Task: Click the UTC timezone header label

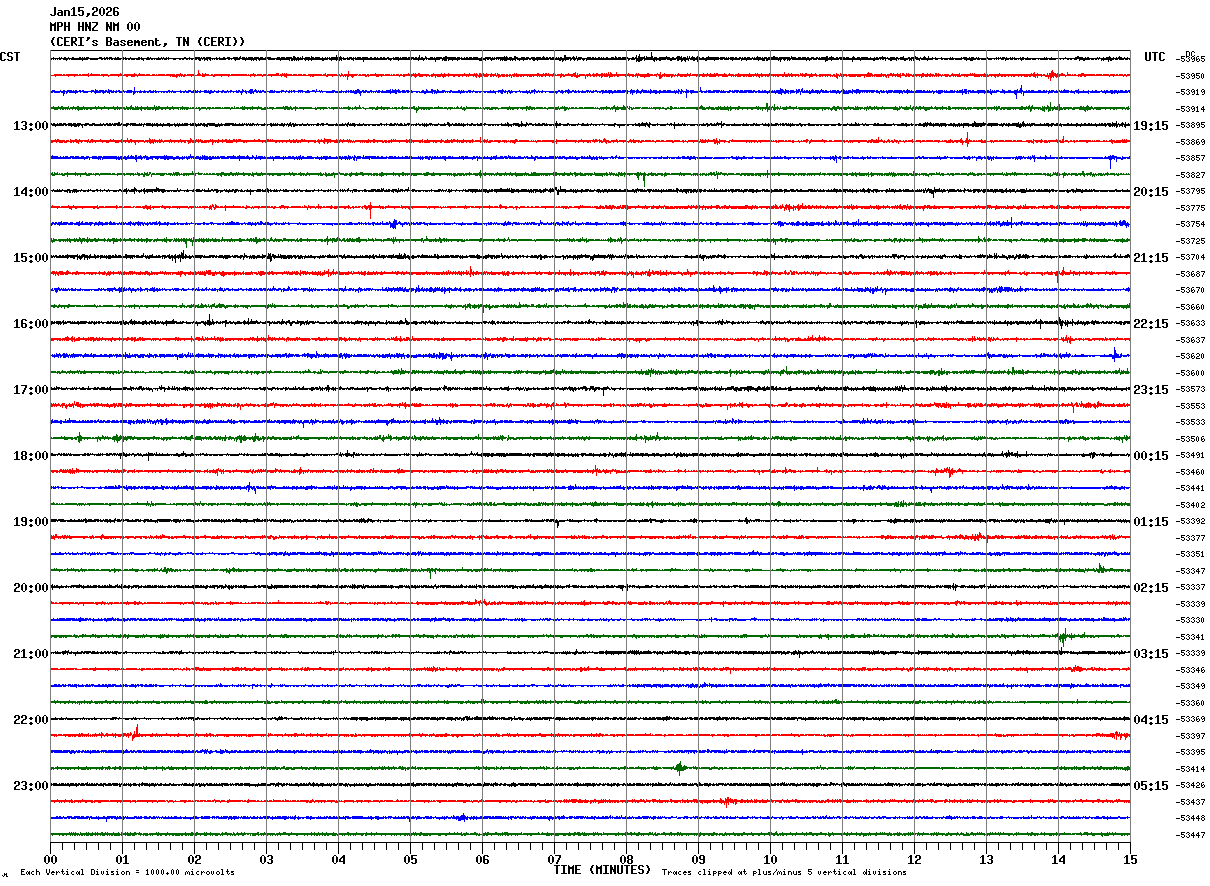Action: [1155, 57]
